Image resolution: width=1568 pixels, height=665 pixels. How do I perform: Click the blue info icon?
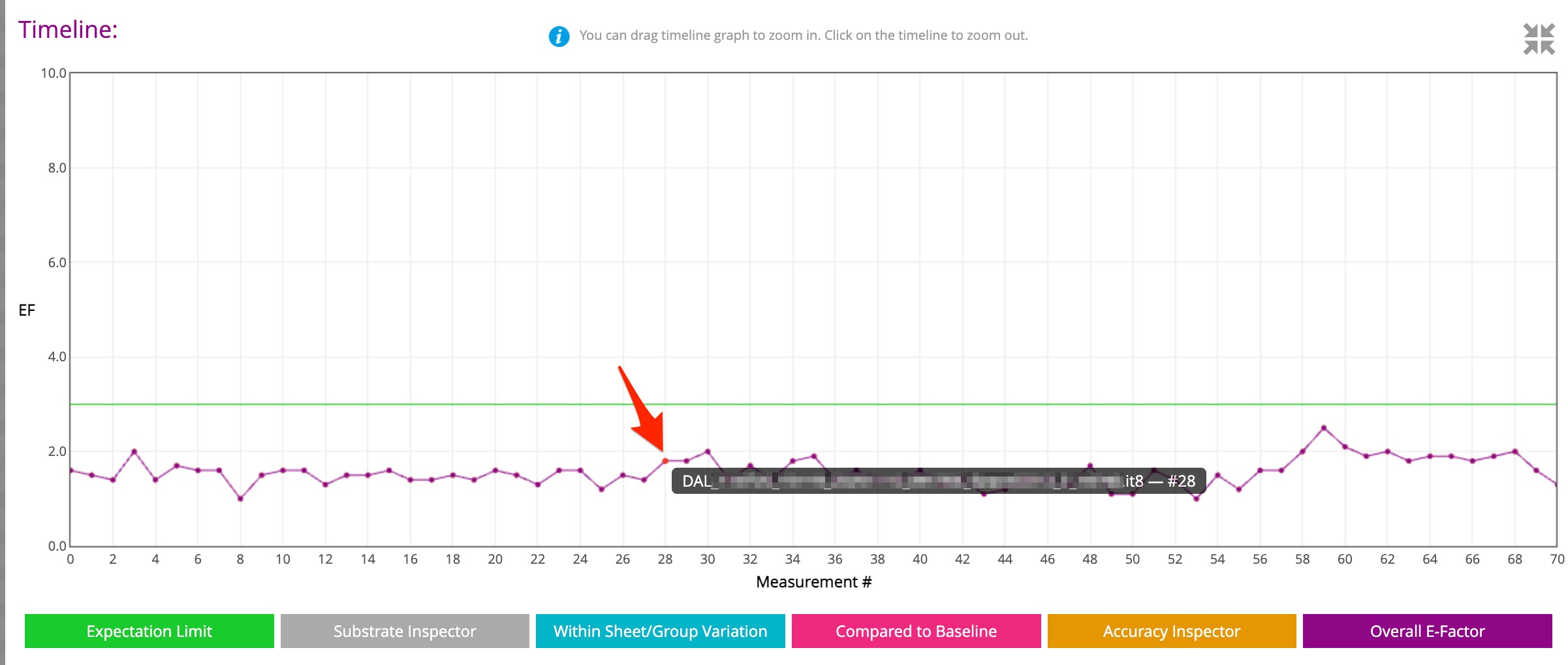pos(559,36)
